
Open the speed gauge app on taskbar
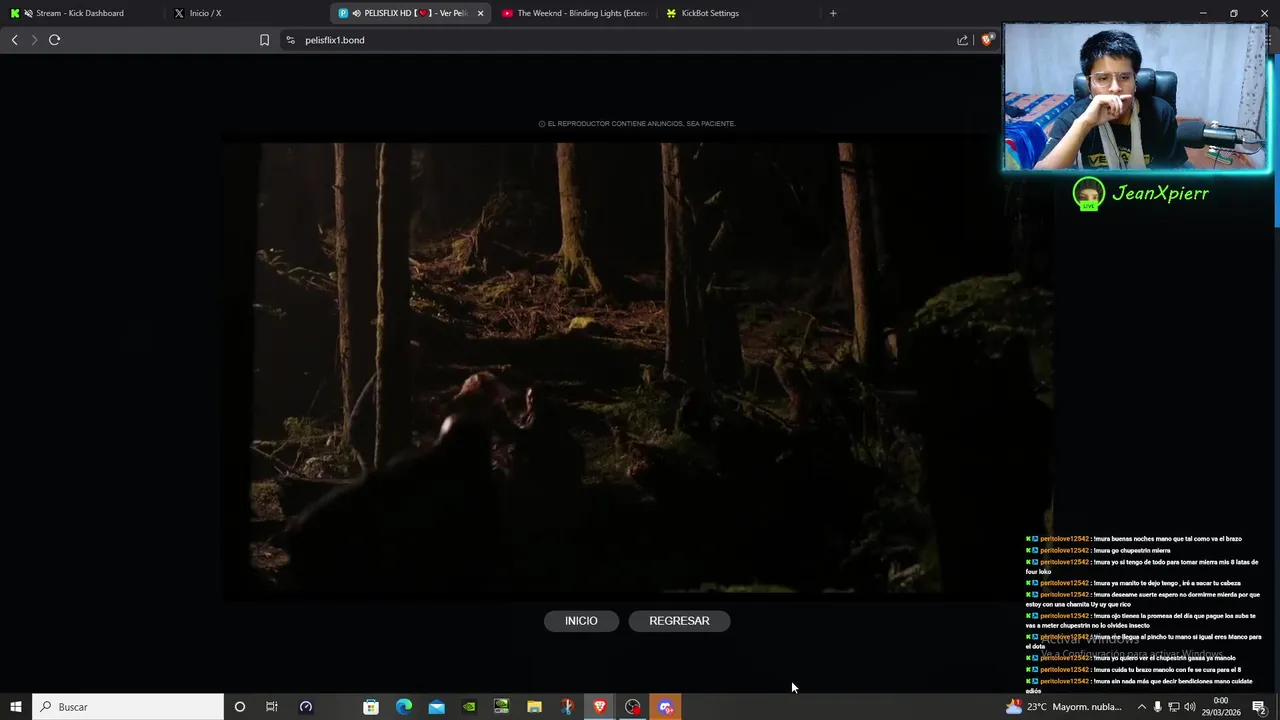[306, 707]
